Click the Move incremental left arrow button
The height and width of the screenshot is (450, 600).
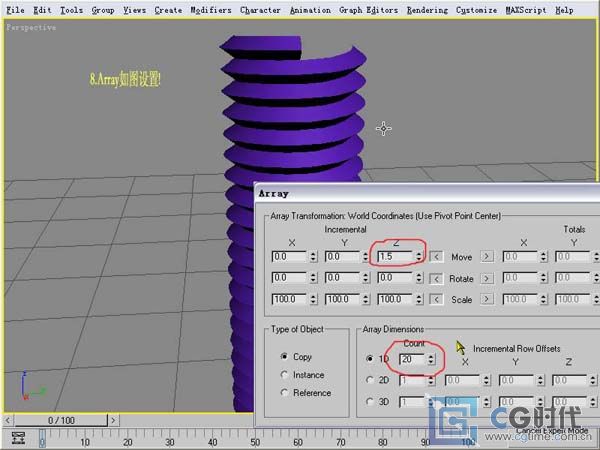tap(436, 257)
